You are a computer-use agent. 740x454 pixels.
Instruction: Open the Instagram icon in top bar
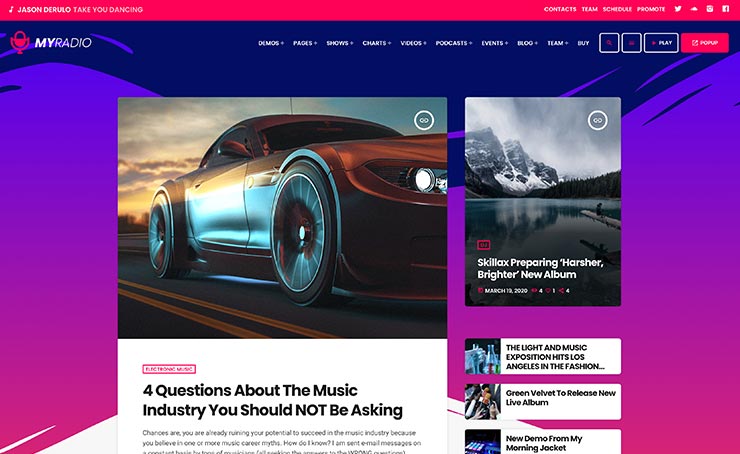(709, 9)
